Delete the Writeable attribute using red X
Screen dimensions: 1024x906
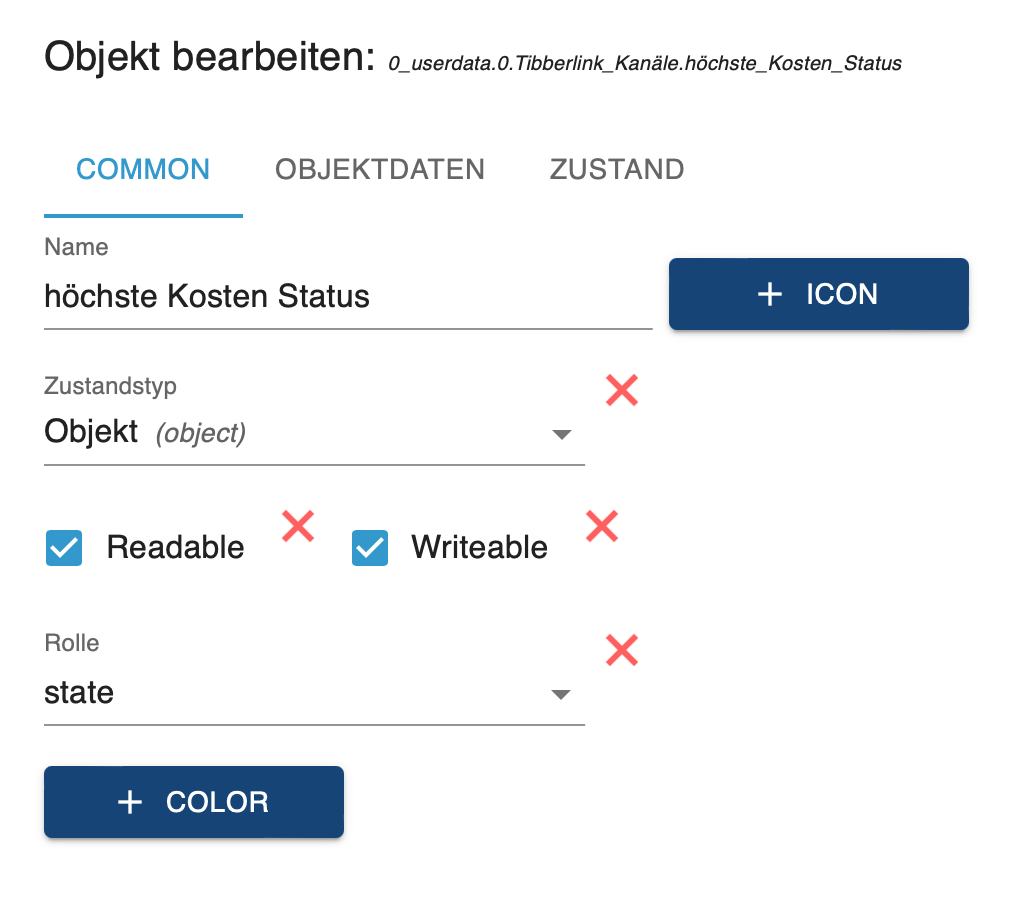601,525
